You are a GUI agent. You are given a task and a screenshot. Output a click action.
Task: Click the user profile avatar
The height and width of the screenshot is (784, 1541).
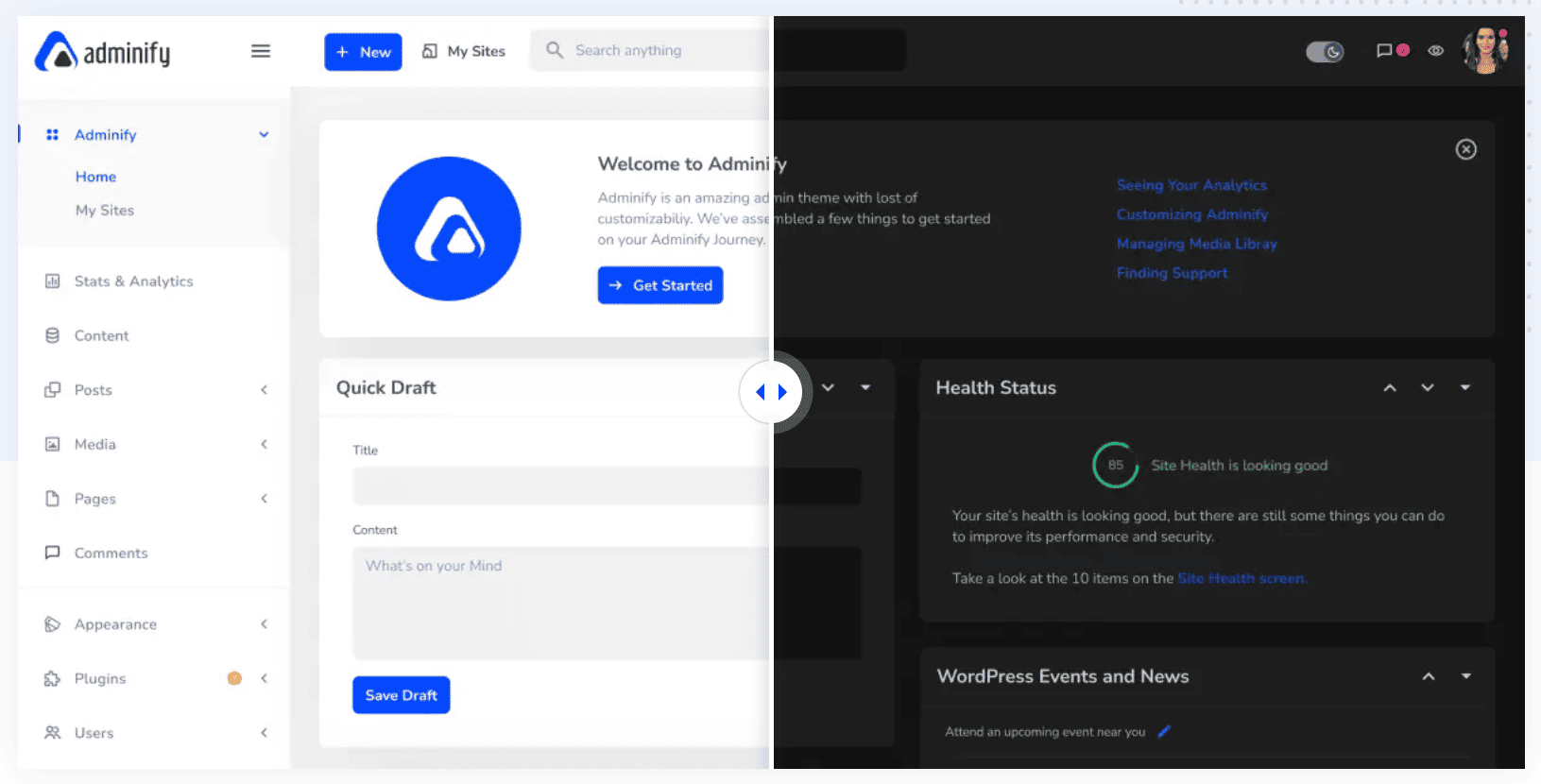point(1484,51)
